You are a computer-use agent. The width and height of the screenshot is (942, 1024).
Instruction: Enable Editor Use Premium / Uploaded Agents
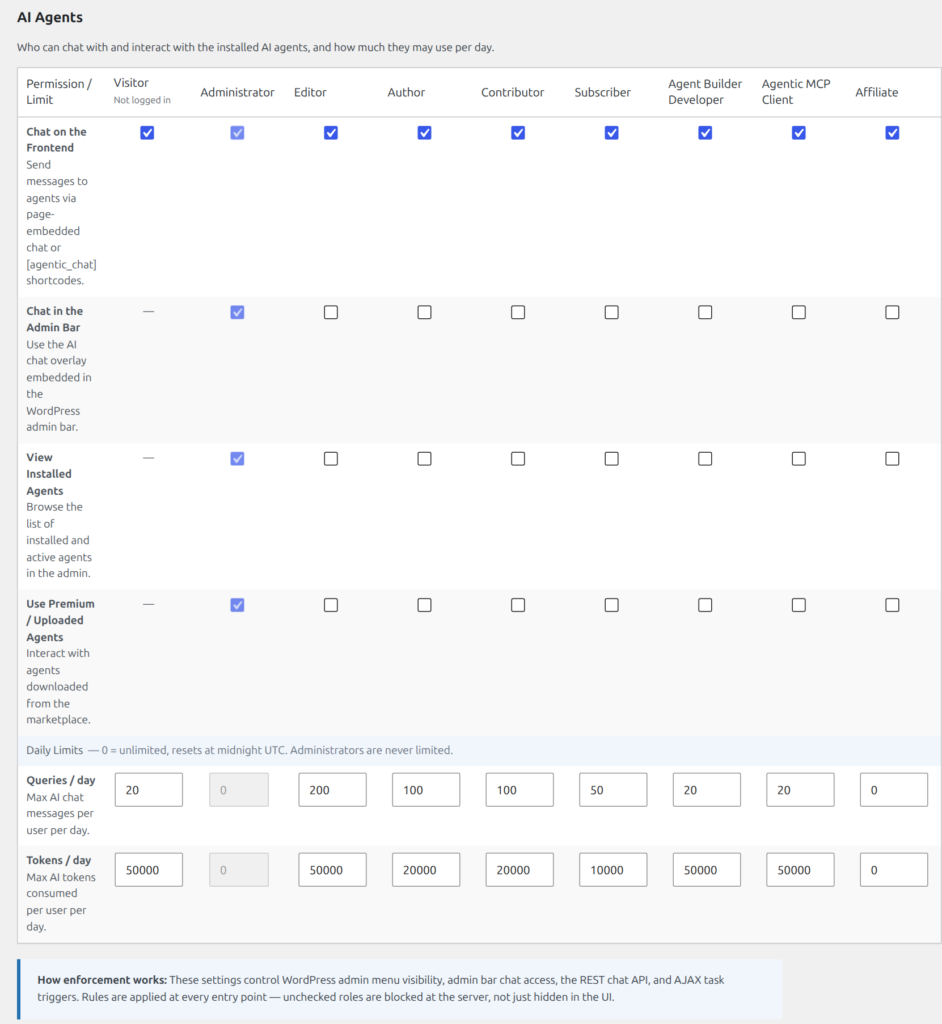331,605
